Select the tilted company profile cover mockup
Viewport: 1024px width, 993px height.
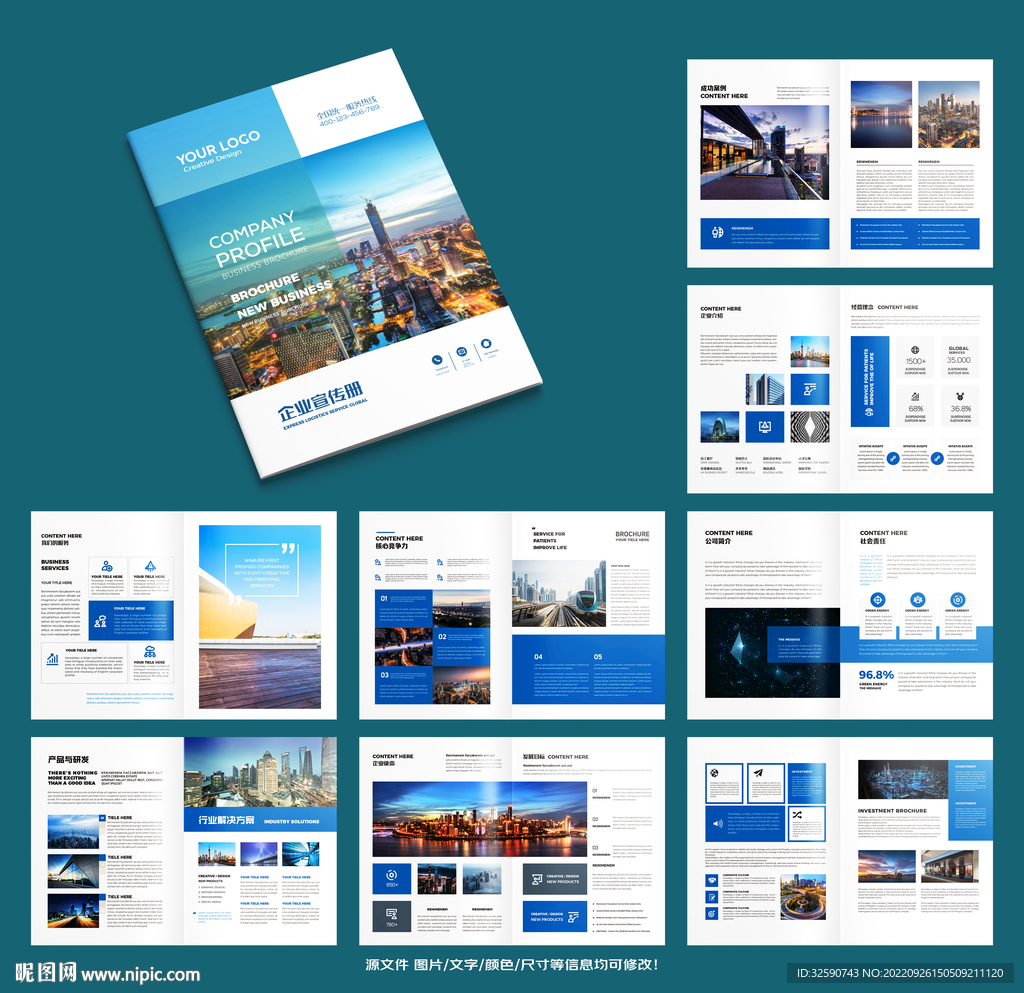(x=334, y=263)
